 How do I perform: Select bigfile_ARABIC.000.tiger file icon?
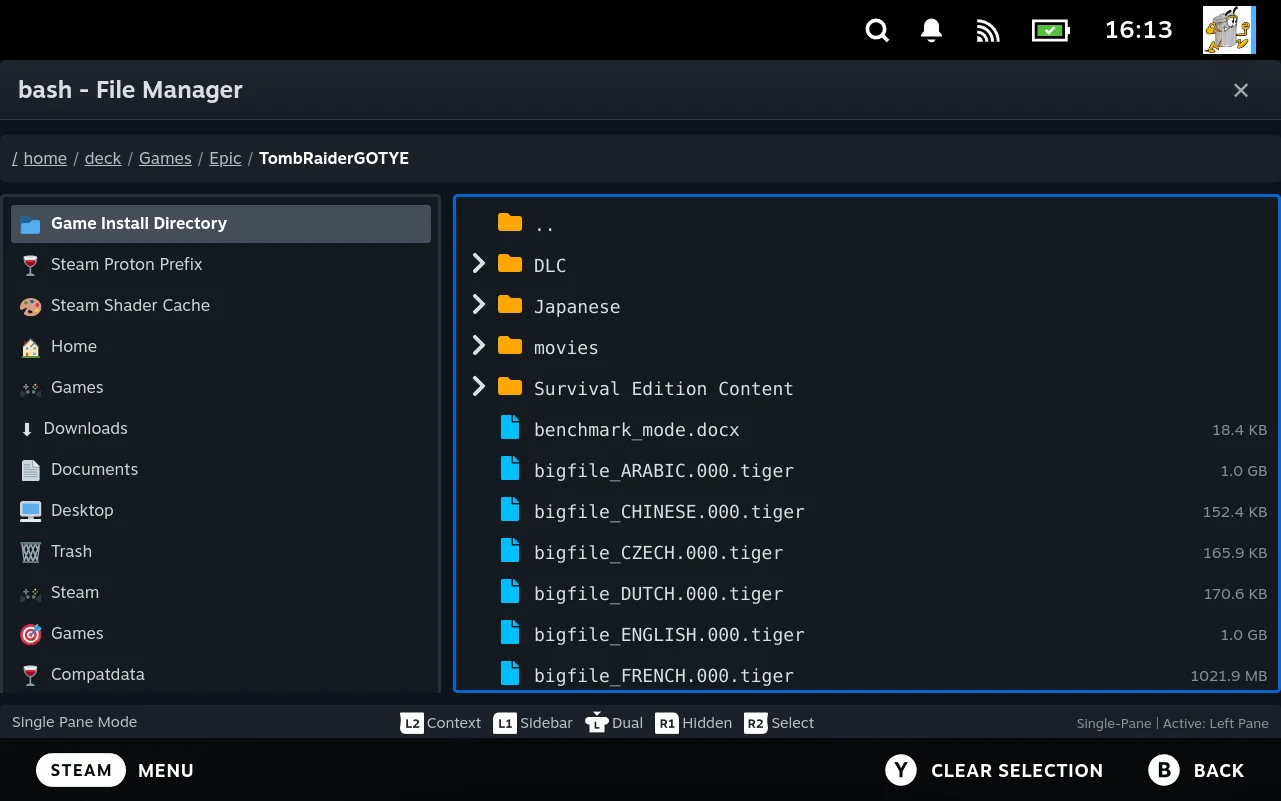pos(510,469)
